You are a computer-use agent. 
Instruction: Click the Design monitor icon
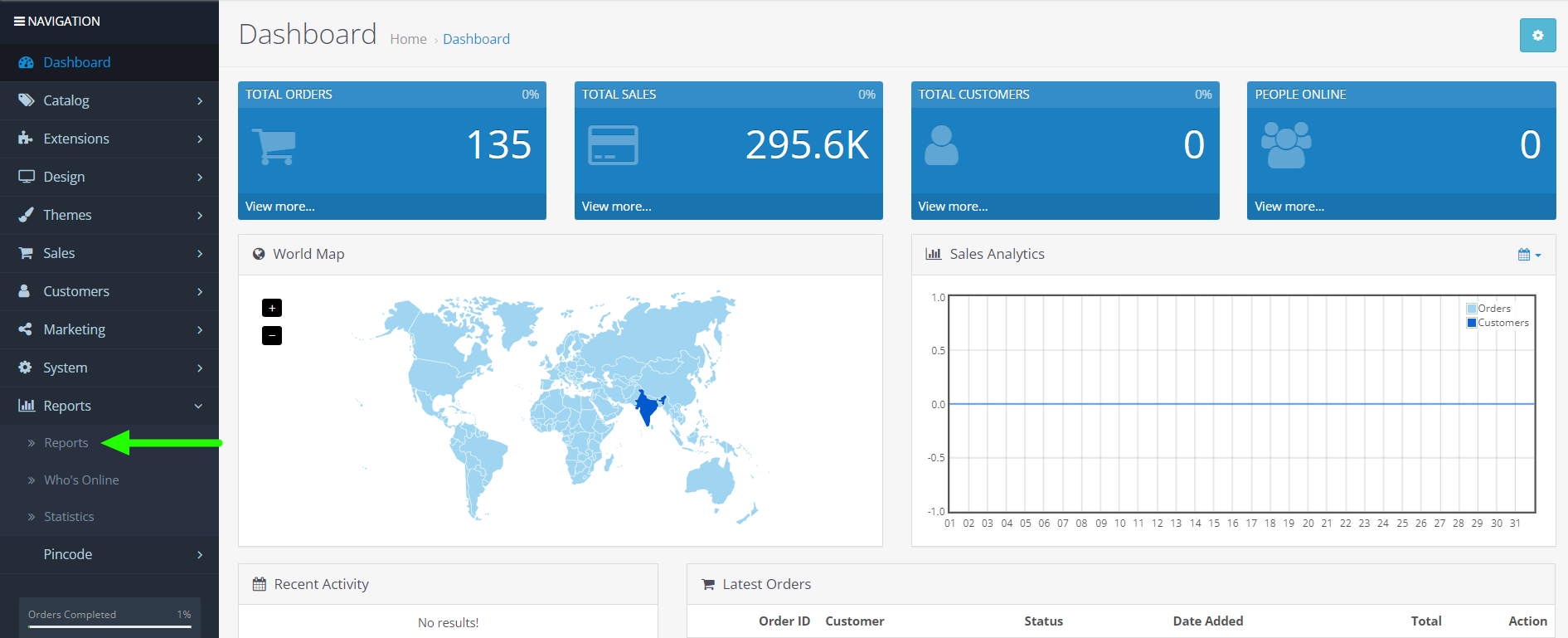click(x=27, y=177)
